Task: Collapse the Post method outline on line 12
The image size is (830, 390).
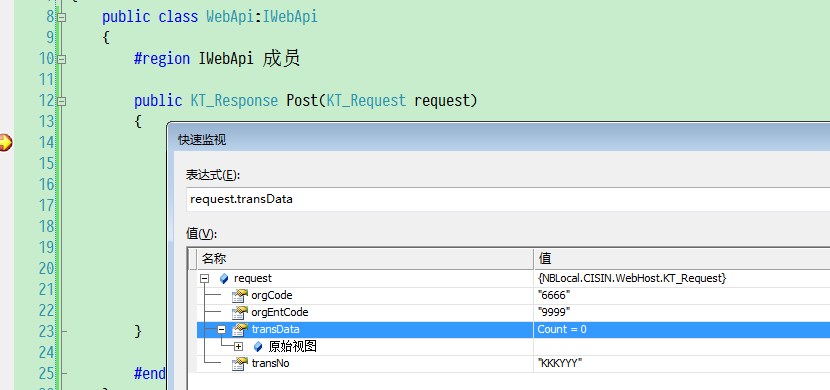Action: coord(61,101)
